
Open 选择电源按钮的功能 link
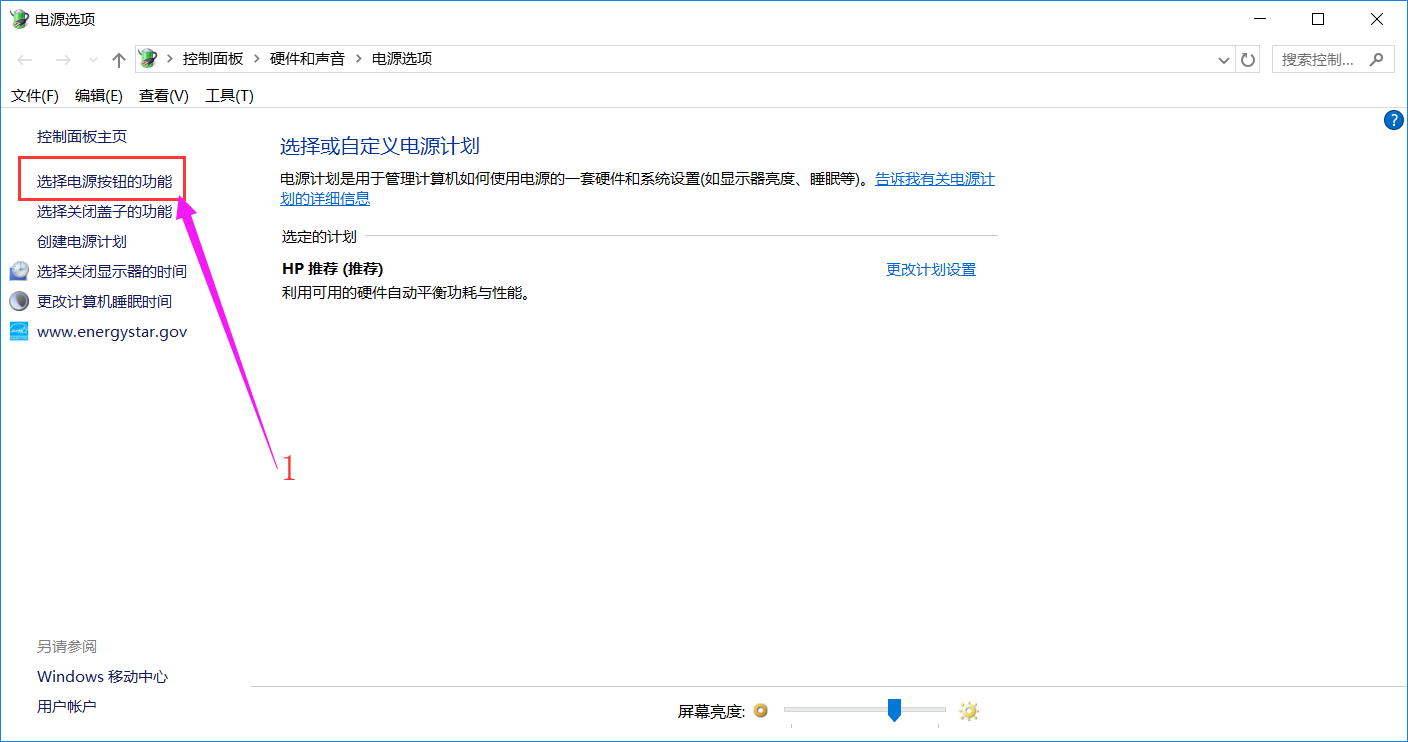(x=104, y=182)
